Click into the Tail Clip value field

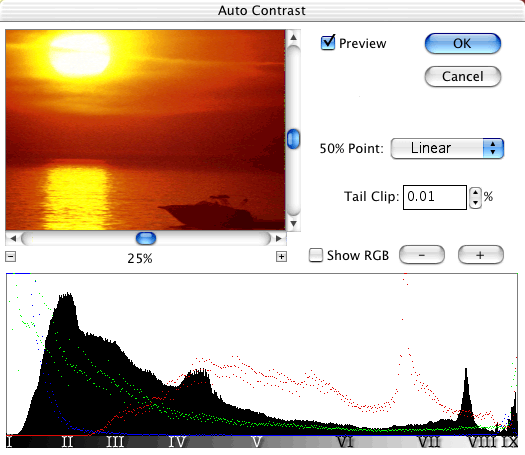coord(435,197)
